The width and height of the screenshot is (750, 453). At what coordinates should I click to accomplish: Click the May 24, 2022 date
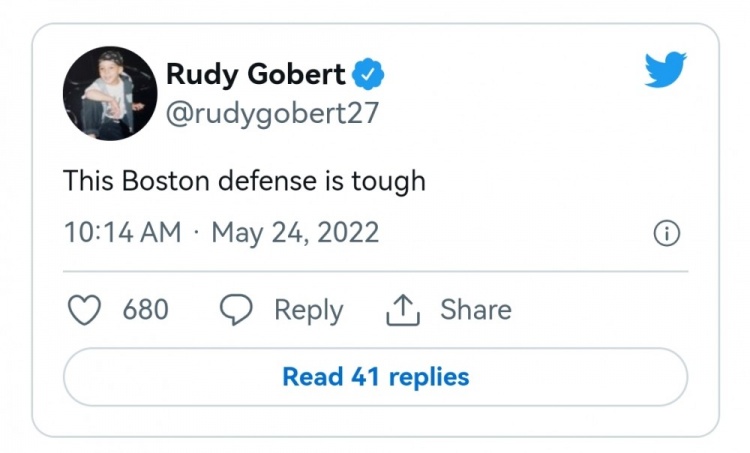[x=295, y=233]
